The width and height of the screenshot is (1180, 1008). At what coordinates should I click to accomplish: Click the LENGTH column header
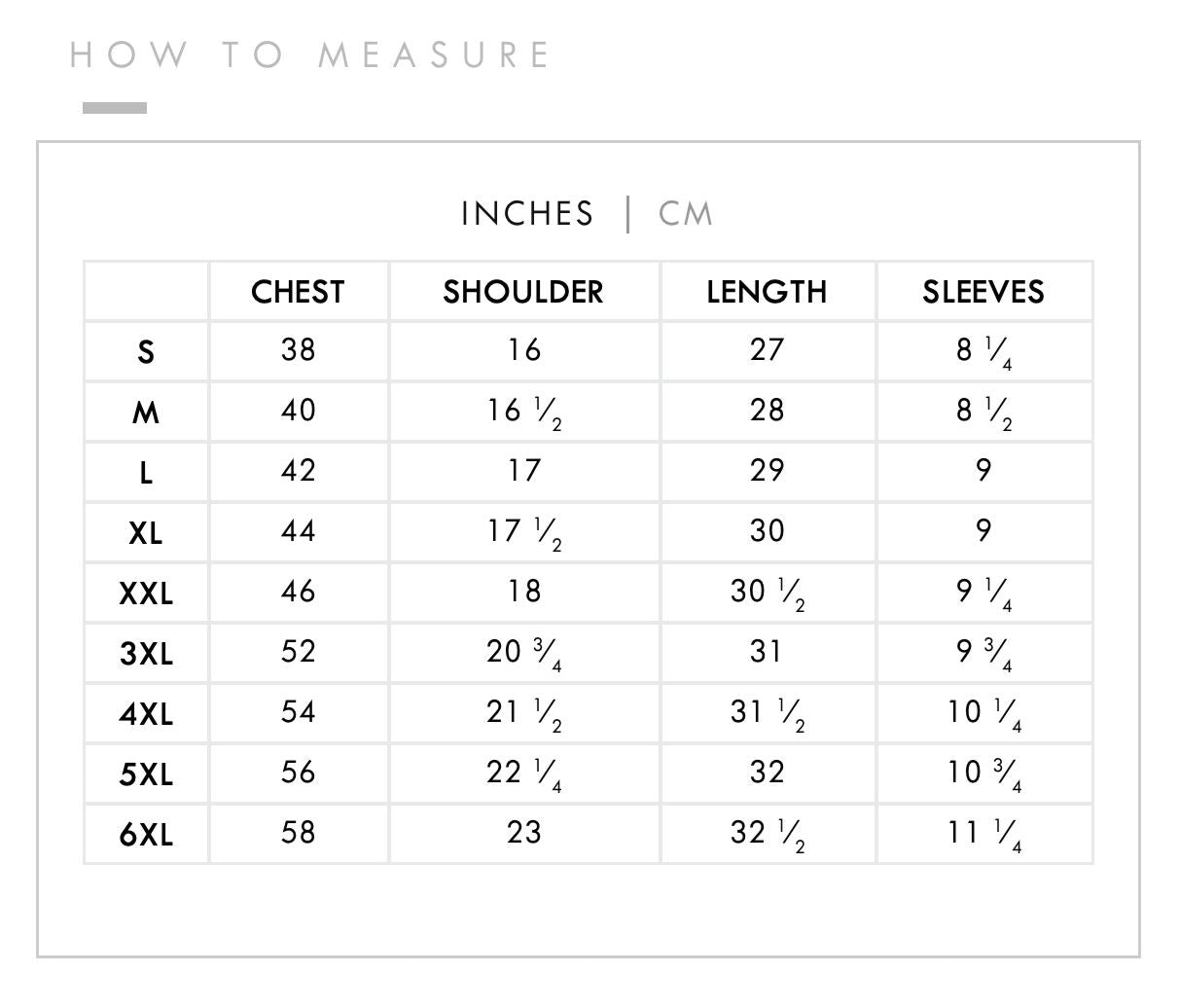pos(767,292)
